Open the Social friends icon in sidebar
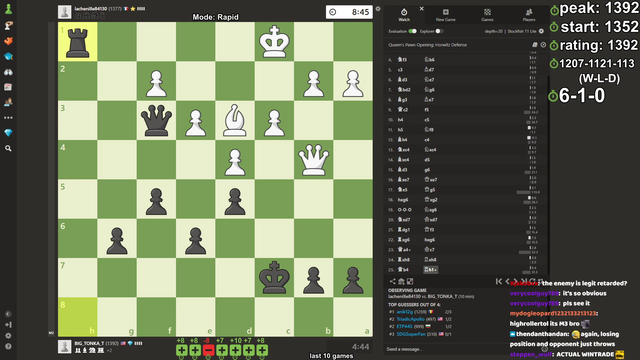The height and width of the screenshot is (360, 640). pyautogui.click(x=8, y=102)
